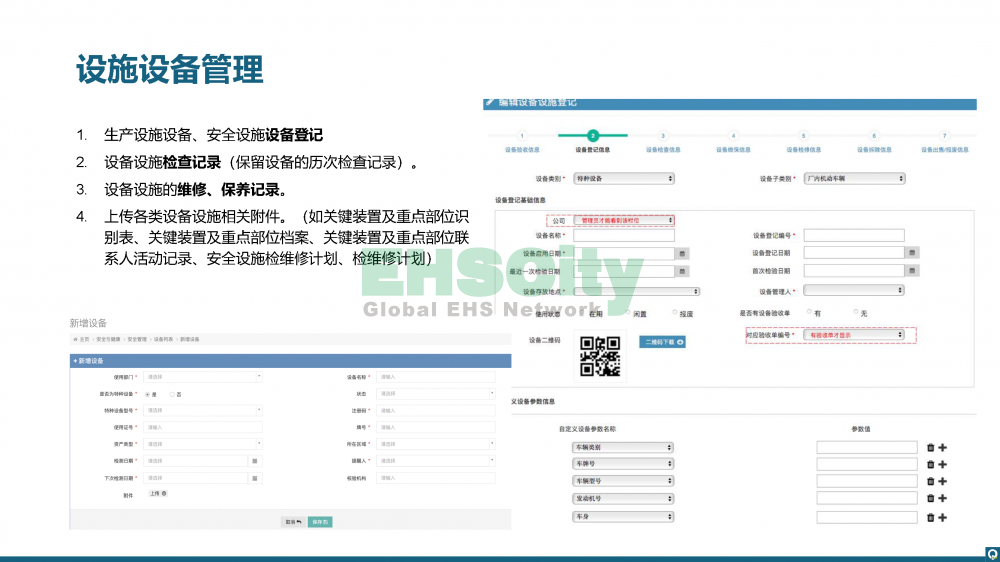Open the 使用部门 dropdown in 新增设备 form
The width and height of the screenshot is (1000, 562).
(x=203, y=377)
